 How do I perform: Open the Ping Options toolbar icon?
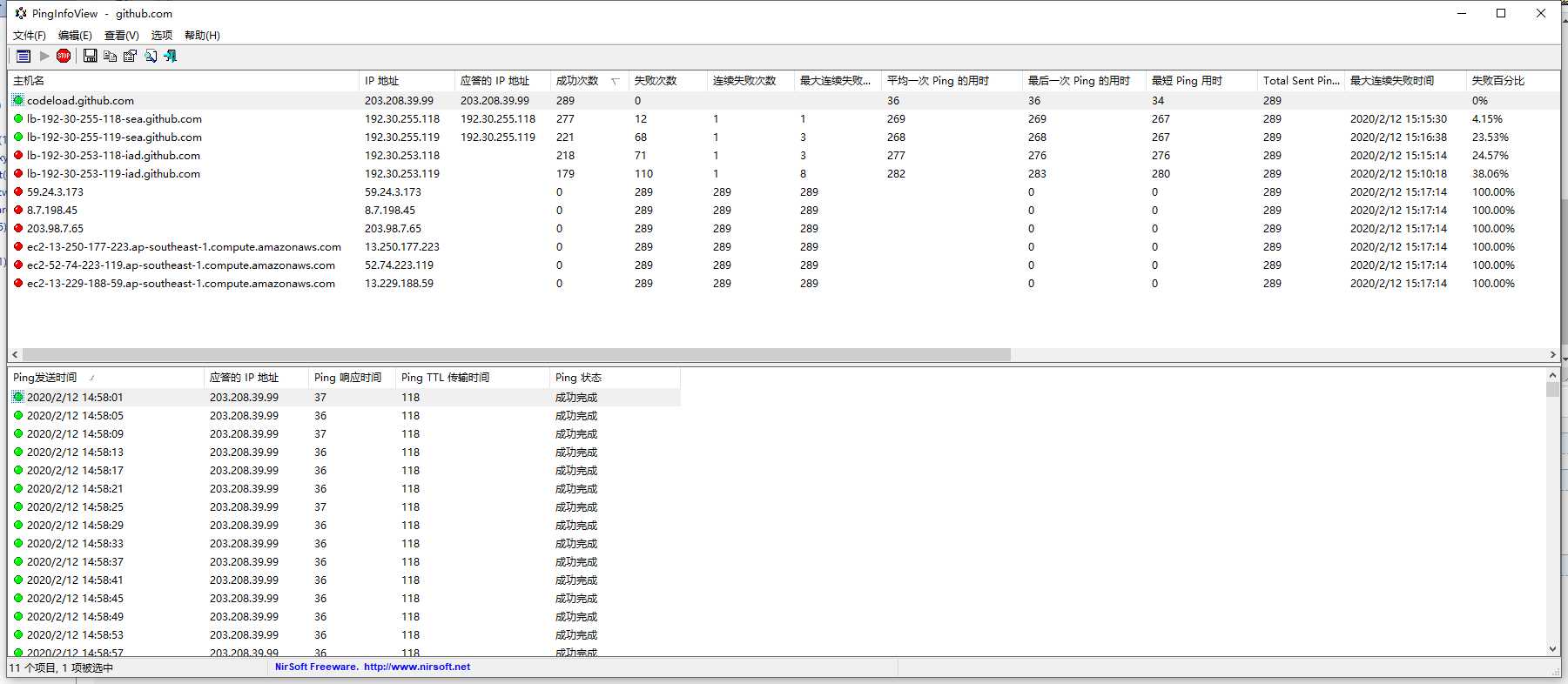point(24,56)
